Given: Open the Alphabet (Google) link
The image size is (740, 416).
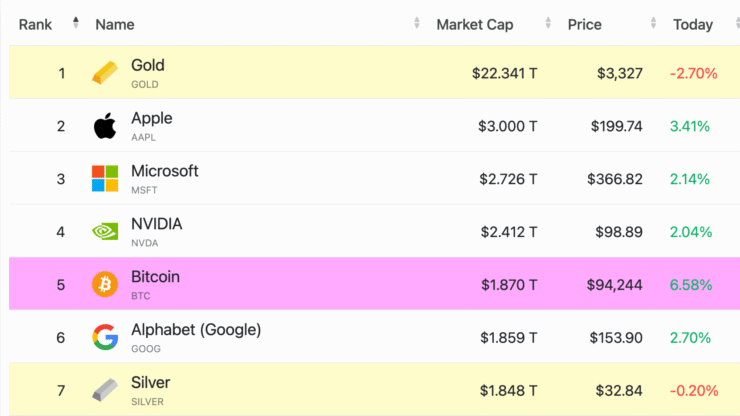Looking at the screenshot, I should 196,330.
